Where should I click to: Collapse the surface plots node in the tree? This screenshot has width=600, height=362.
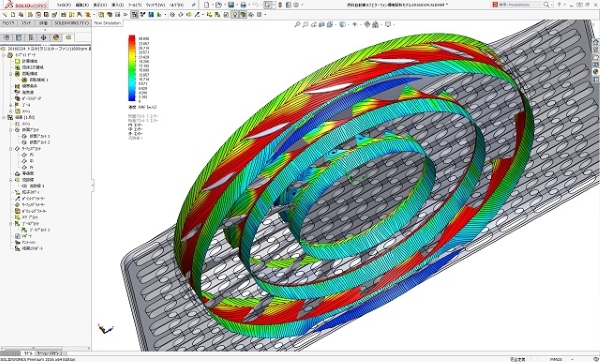(11, 148)
